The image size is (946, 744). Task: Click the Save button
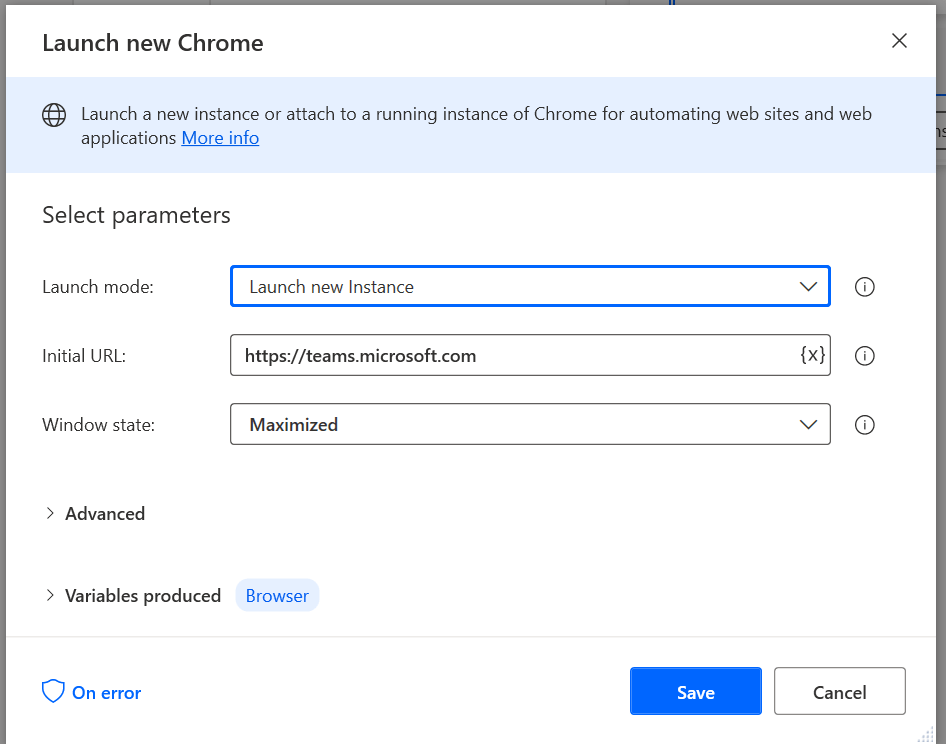[x=696, y=692]
